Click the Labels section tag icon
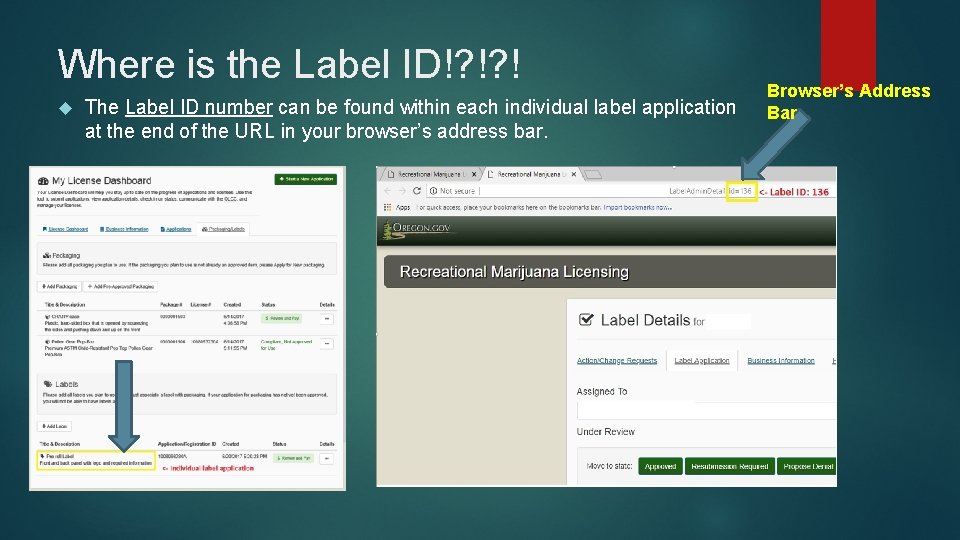 point(48,384)
